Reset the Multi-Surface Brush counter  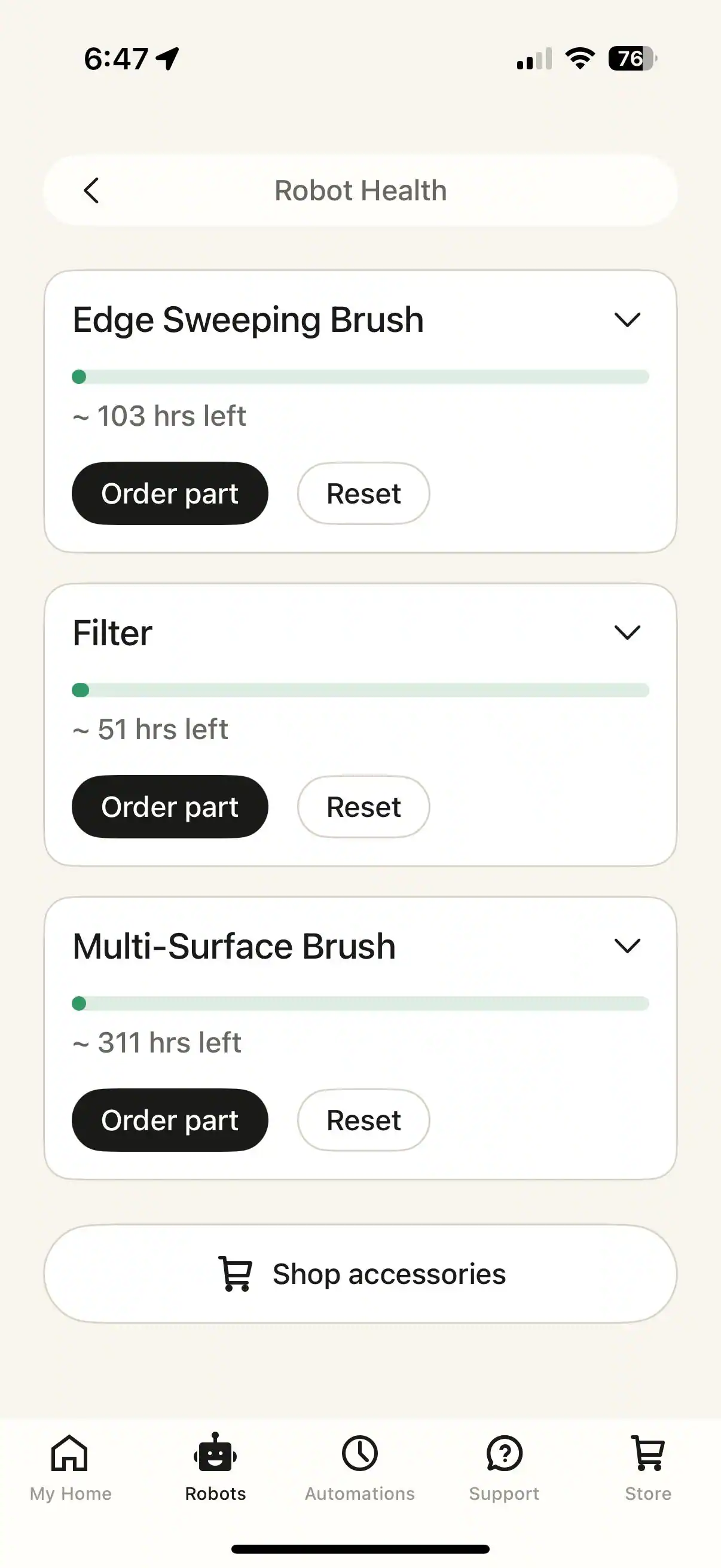coord(363,1120)
